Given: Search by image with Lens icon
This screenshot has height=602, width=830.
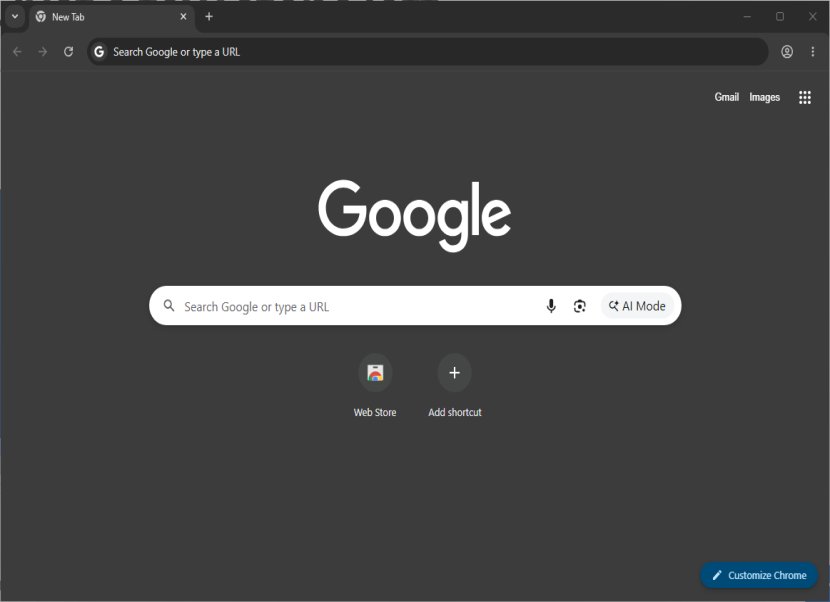Looking at the screenshot, I should (580, 306).
